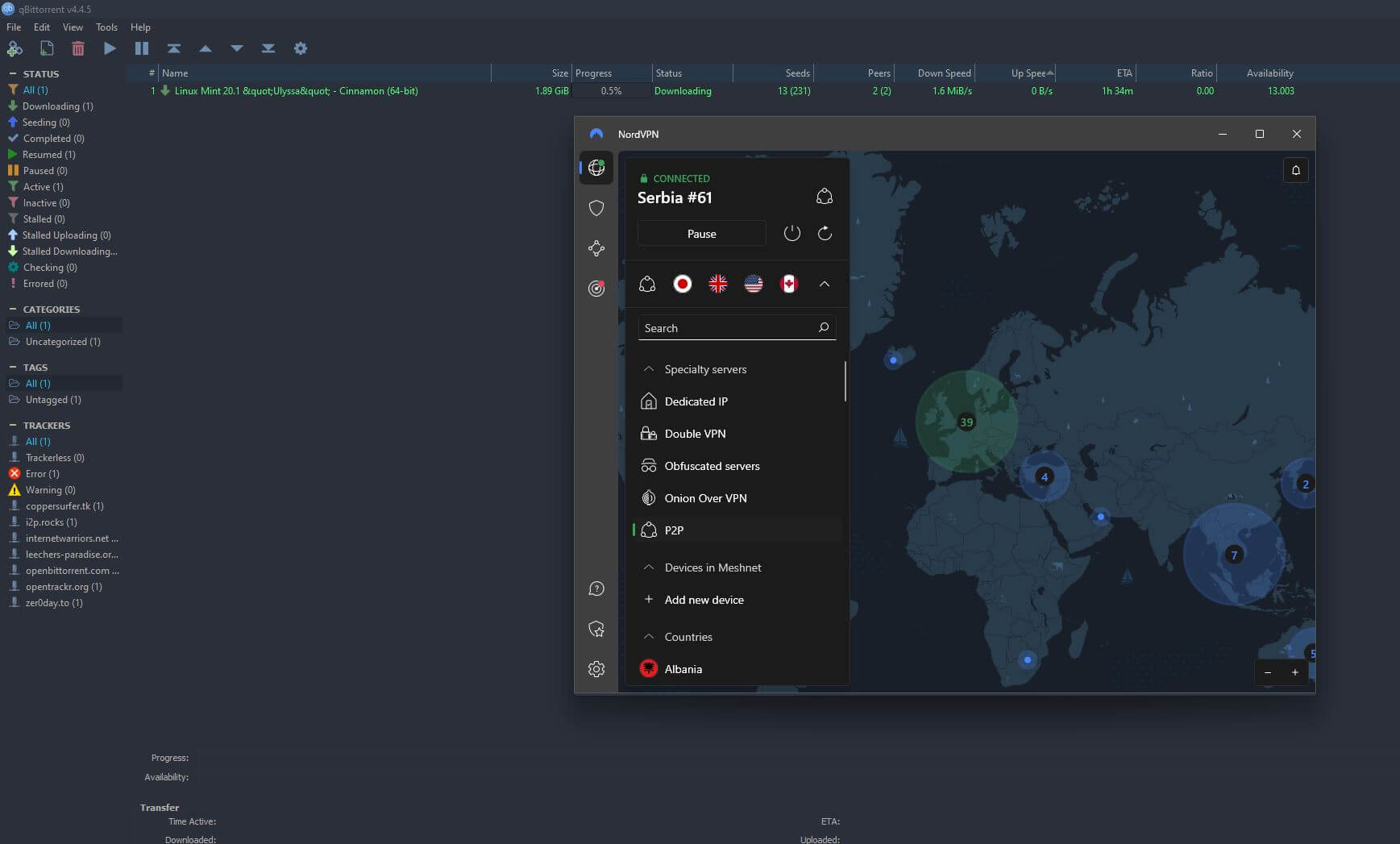Click the NordVPN notification bell icon
The width and height of the screenshot is (1400, 844).
[x=1296, y=170]
